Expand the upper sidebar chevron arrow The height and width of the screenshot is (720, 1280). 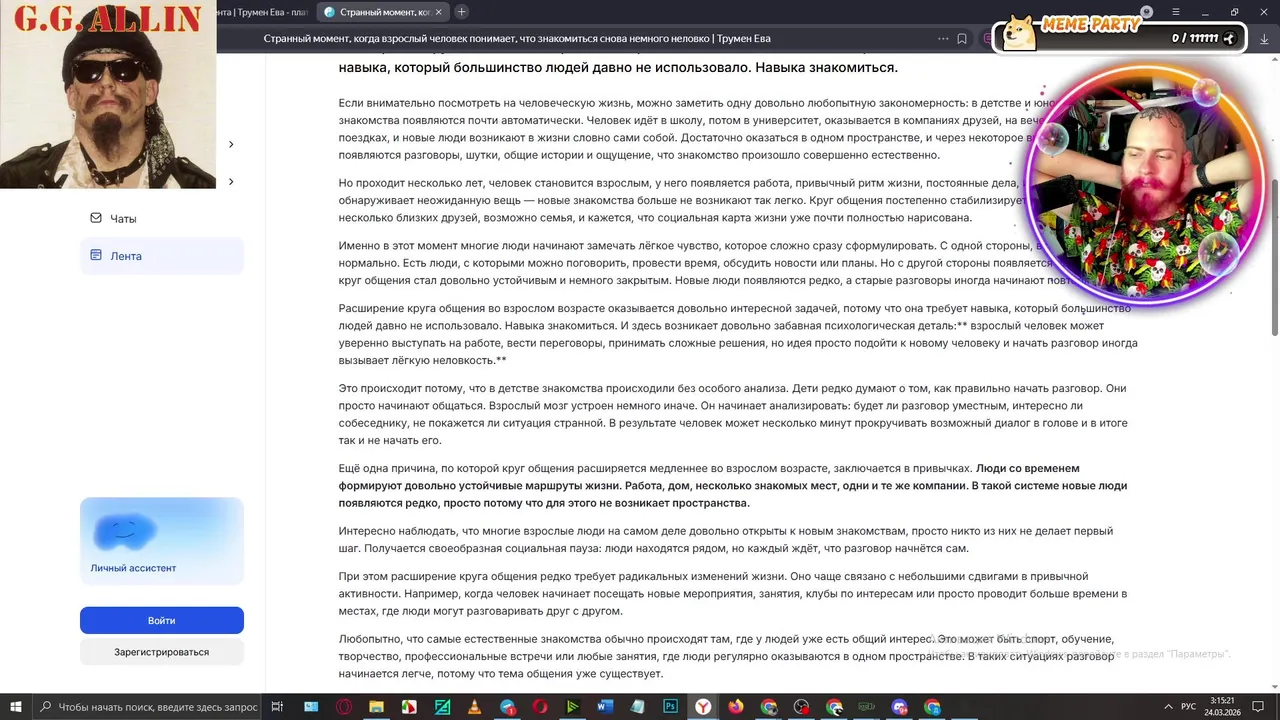tap(231, 144)
